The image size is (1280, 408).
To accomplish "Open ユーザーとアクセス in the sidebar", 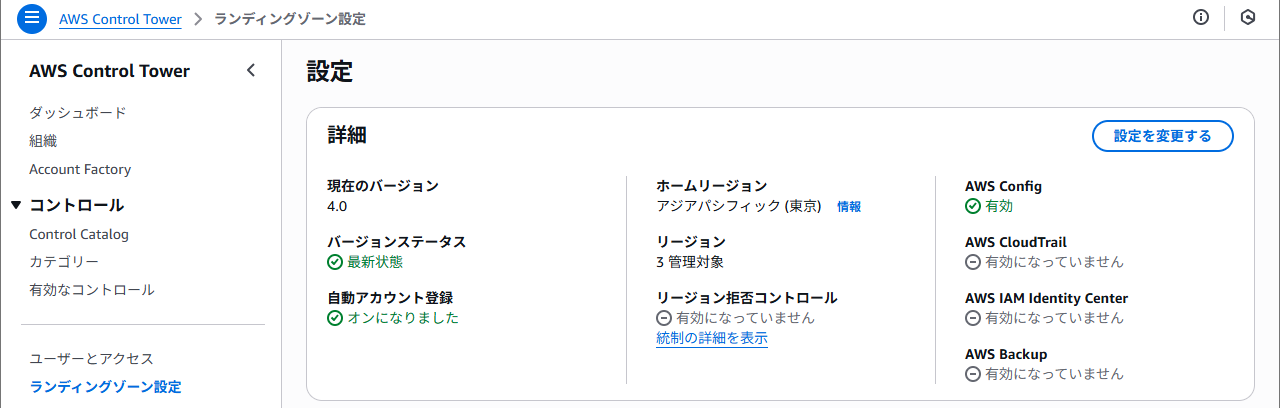I will point(91,358).
